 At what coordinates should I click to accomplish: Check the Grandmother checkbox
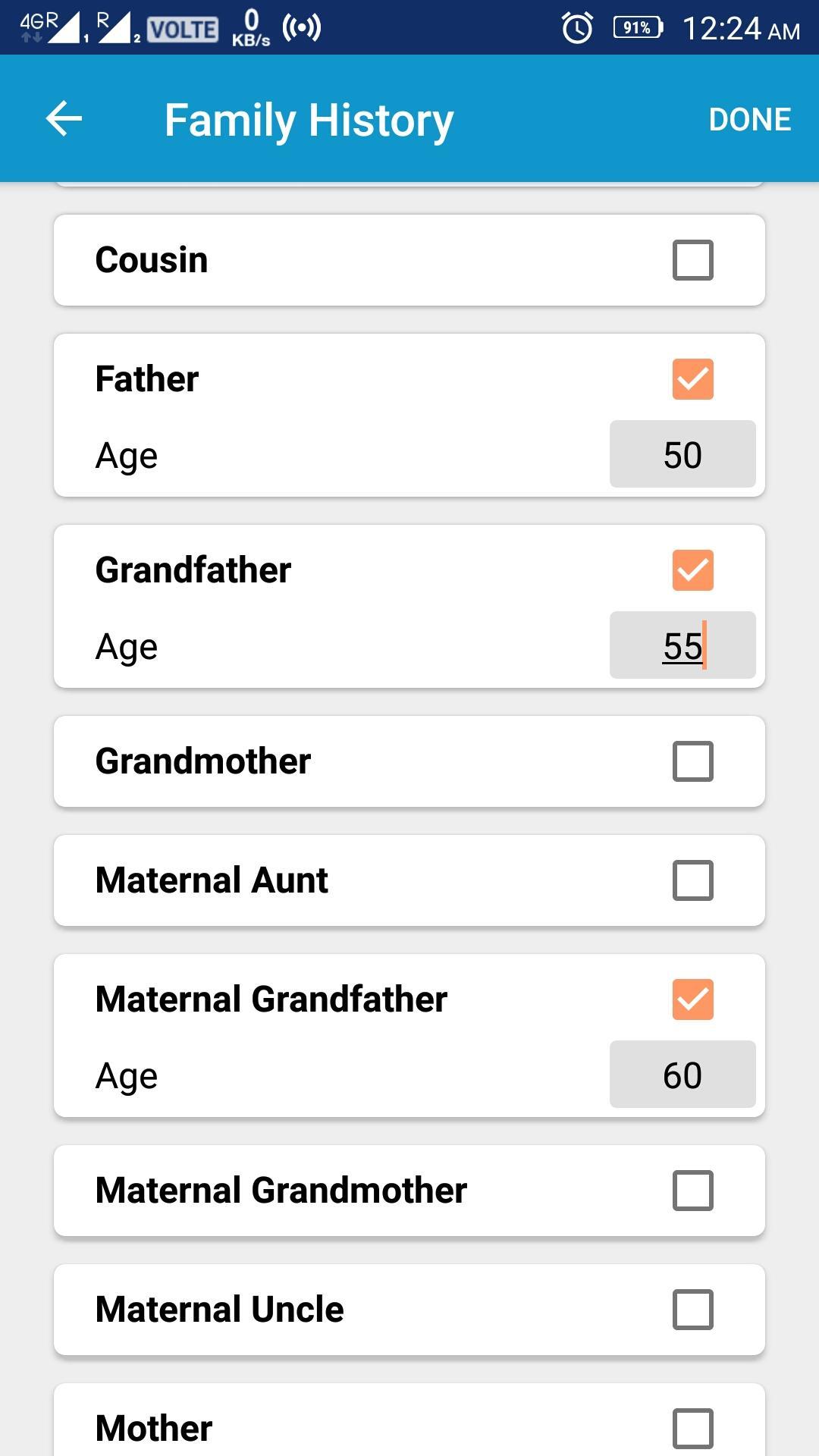pos(693,761)
